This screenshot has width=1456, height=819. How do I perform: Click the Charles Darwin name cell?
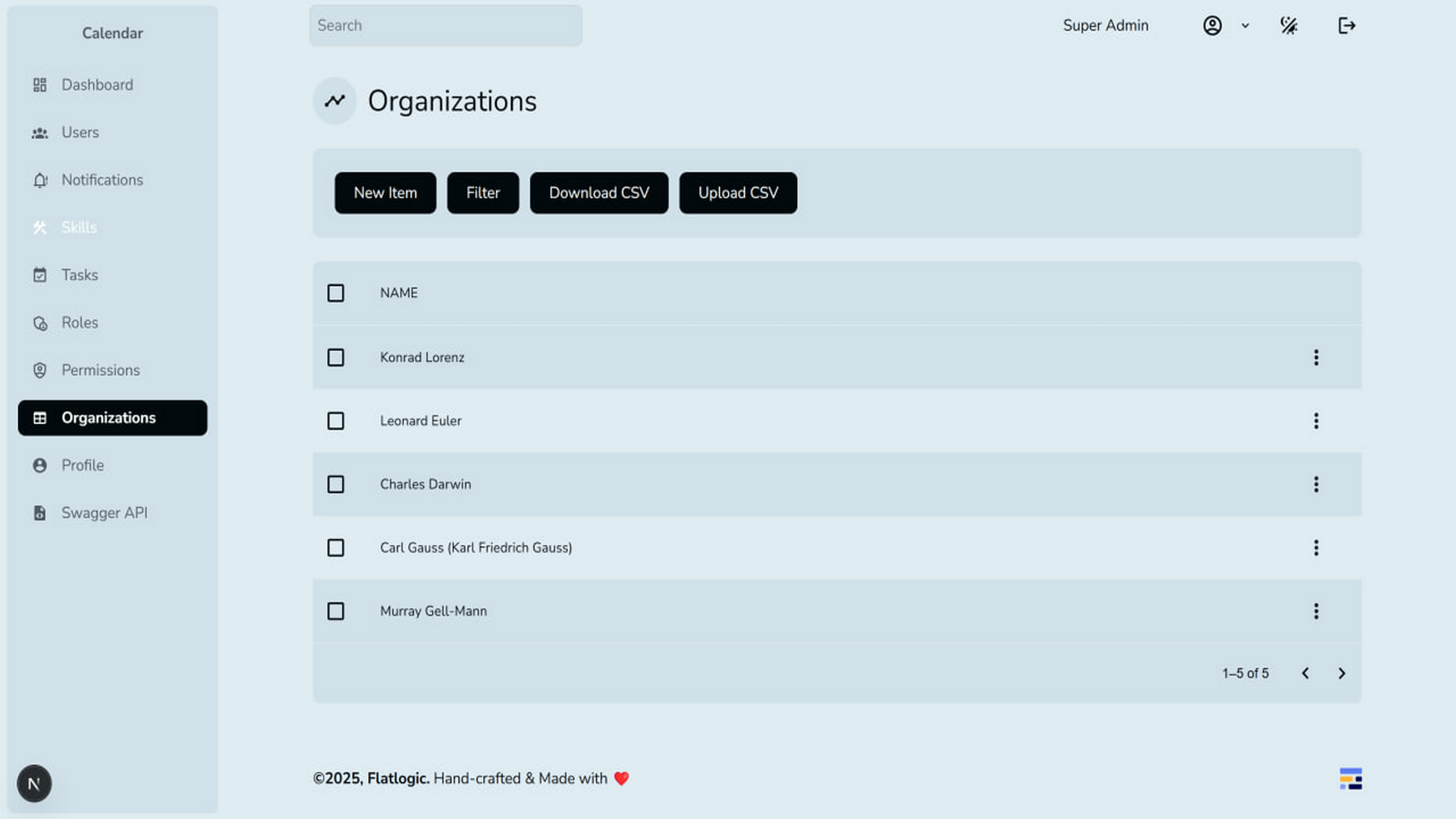tap(425, 485)
